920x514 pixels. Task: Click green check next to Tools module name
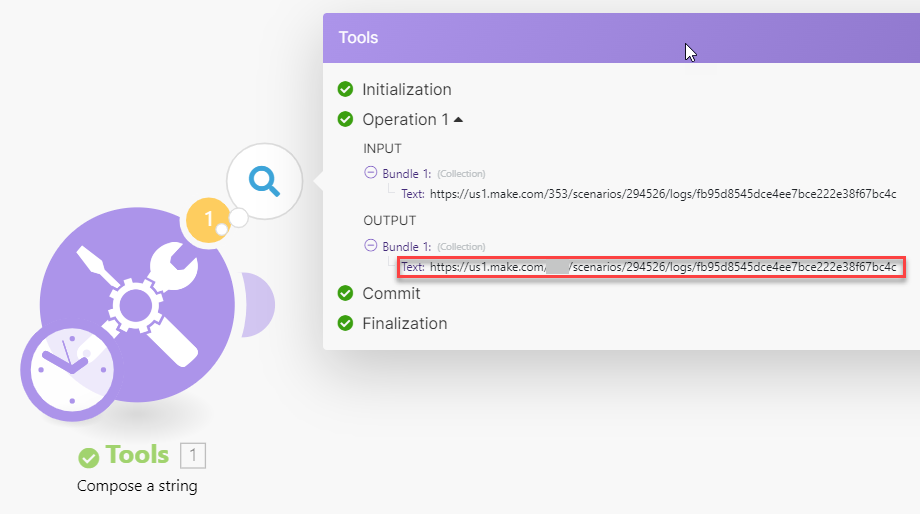[89, 457]
